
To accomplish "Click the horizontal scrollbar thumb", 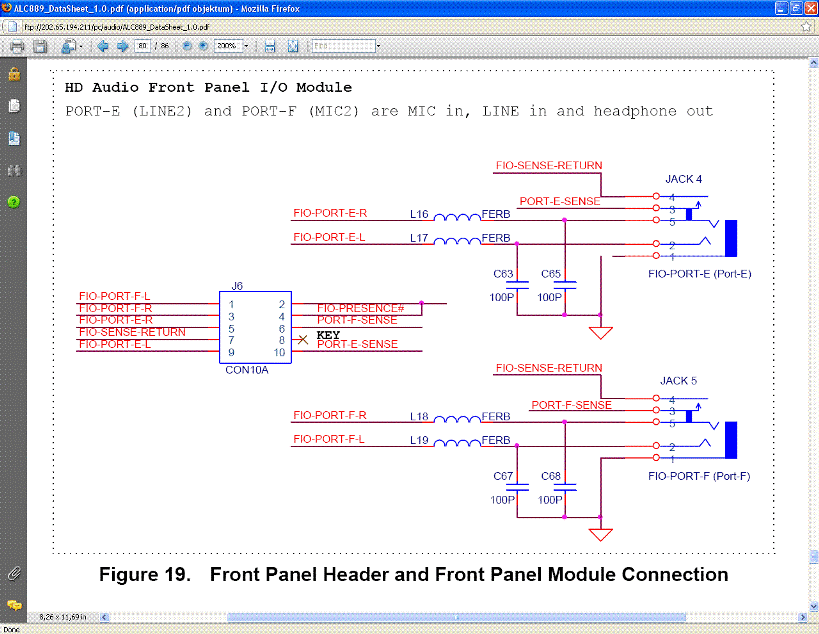I will pos(456,617).
